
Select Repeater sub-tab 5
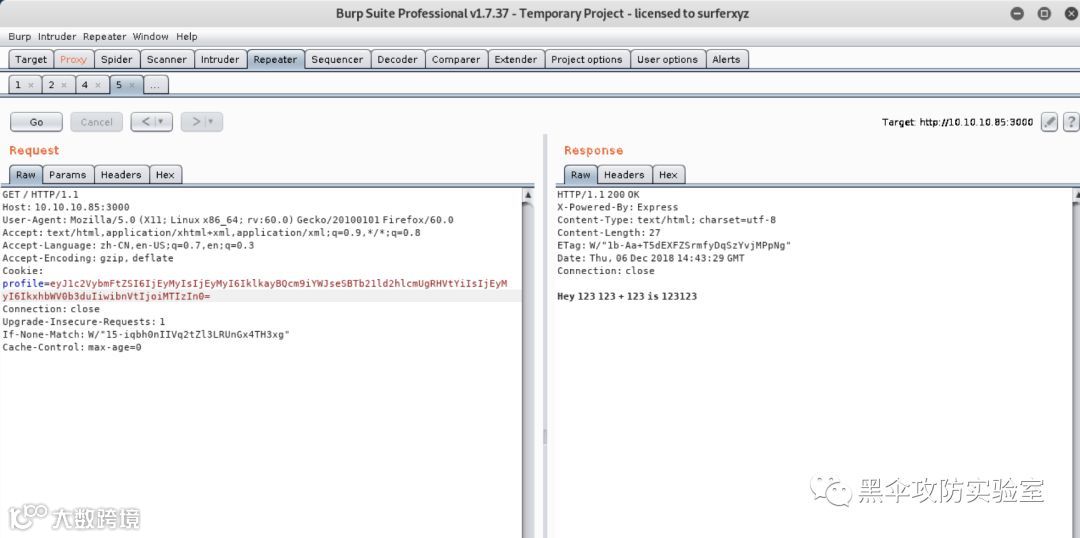[x=118, y=85]
